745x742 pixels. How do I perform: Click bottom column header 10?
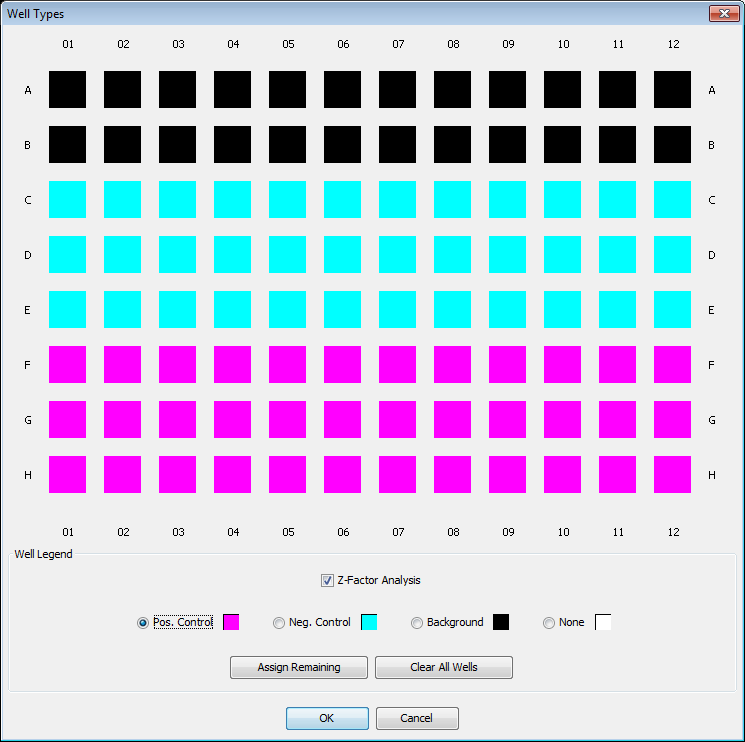pos(563,532)
